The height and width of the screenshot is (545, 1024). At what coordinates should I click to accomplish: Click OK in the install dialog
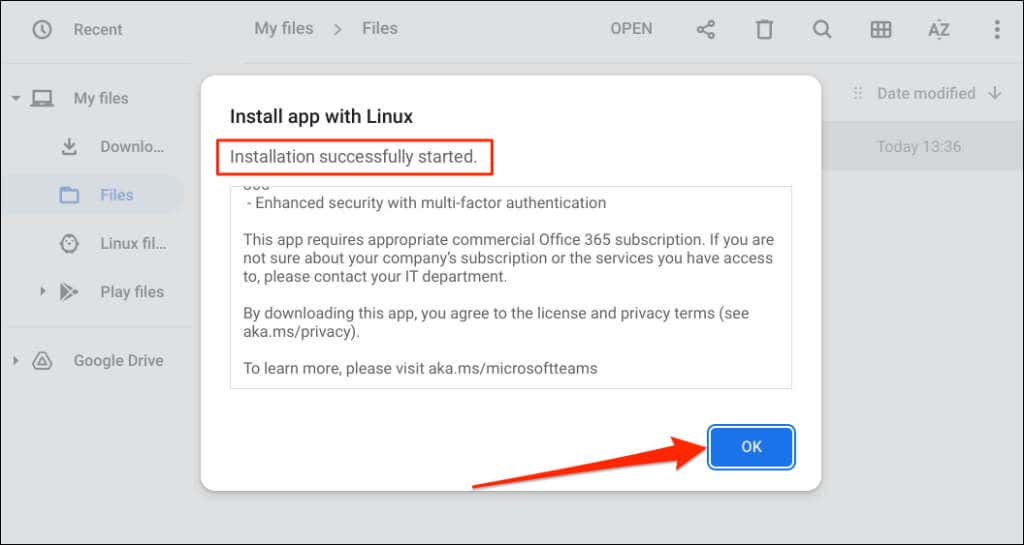pos(752,447)
